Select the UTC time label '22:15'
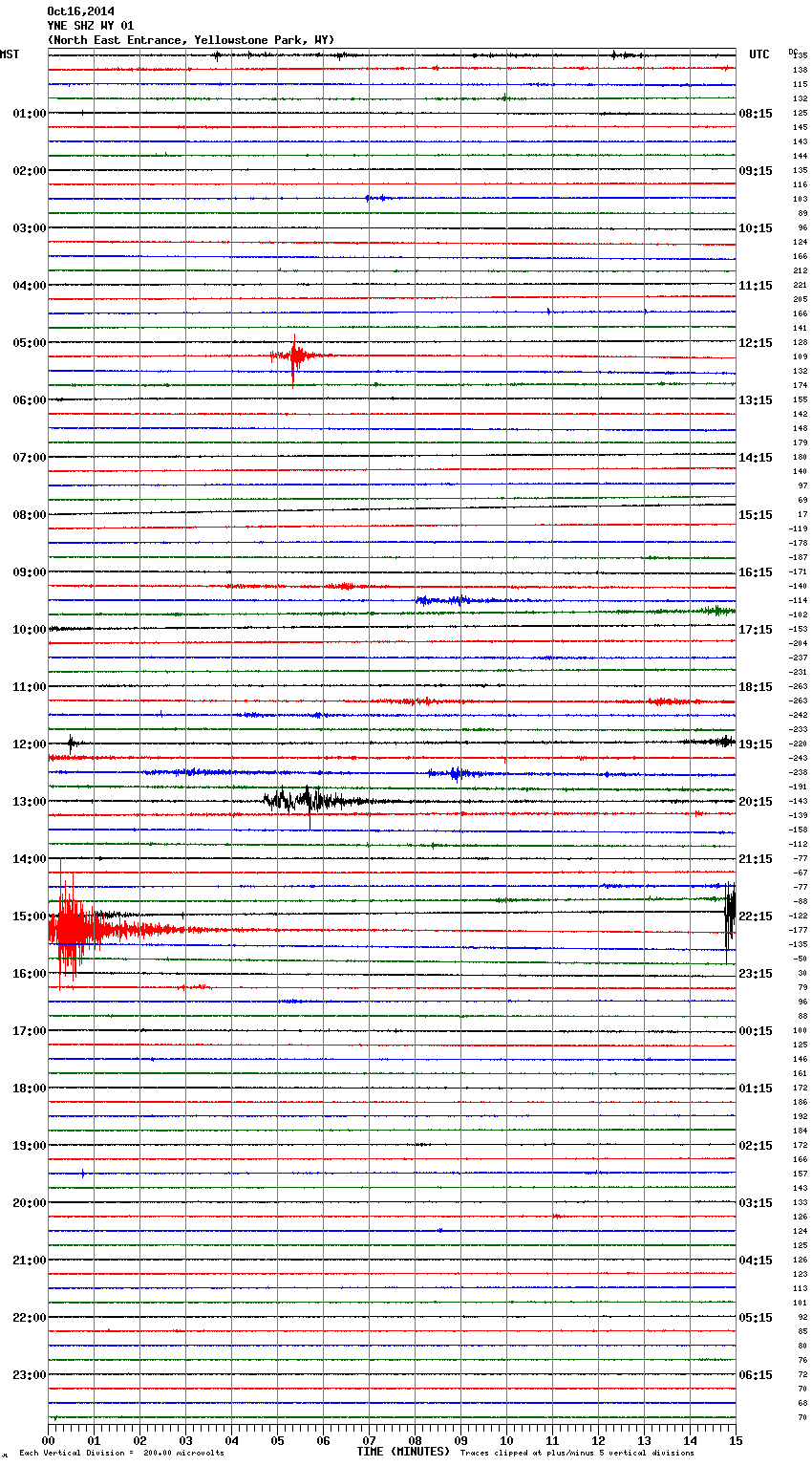The image size is (812, 1466). coord(756,916)
